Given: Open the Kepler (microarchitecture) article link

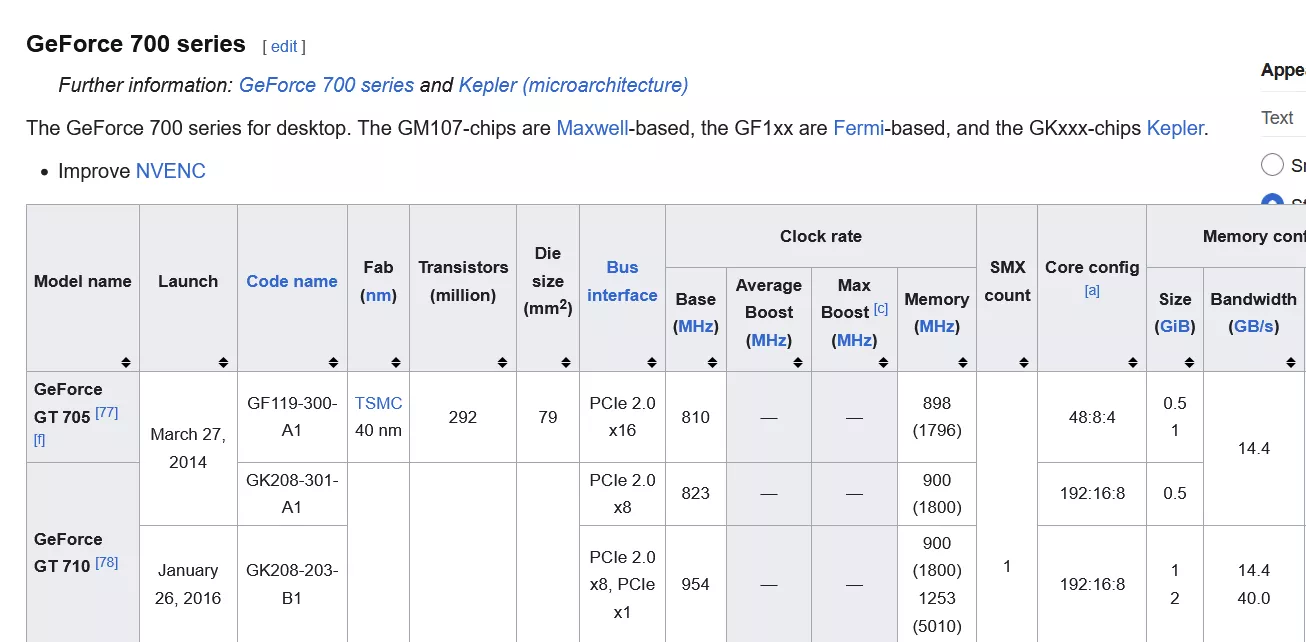Looking at the screenshot, I should click(573, 85).
